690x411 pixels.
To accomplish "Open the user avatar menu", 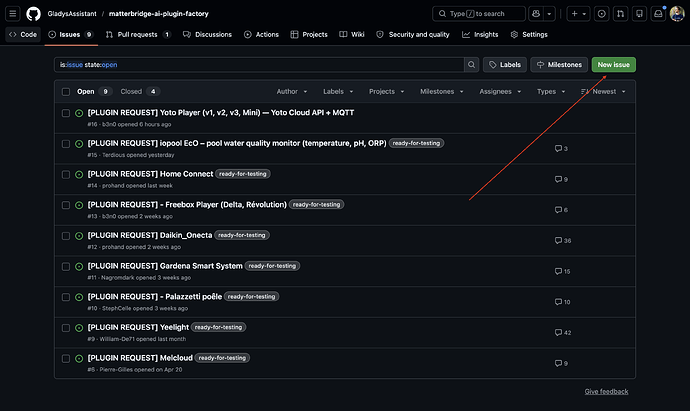I will tap(677, 14).
